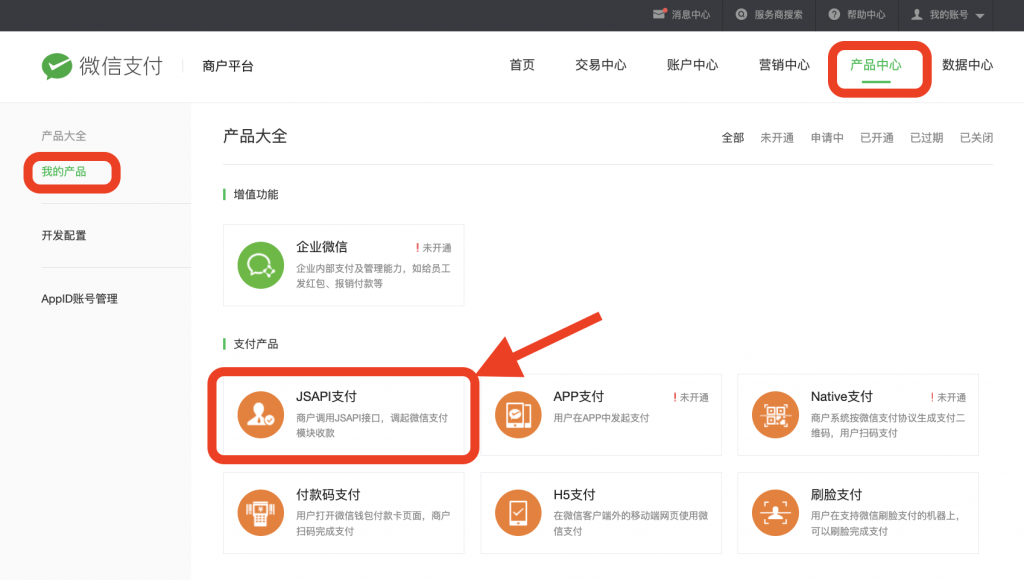Click the APP支付 phone icon
This screenshot has height=580, width=1024.
tap(518, 413)
